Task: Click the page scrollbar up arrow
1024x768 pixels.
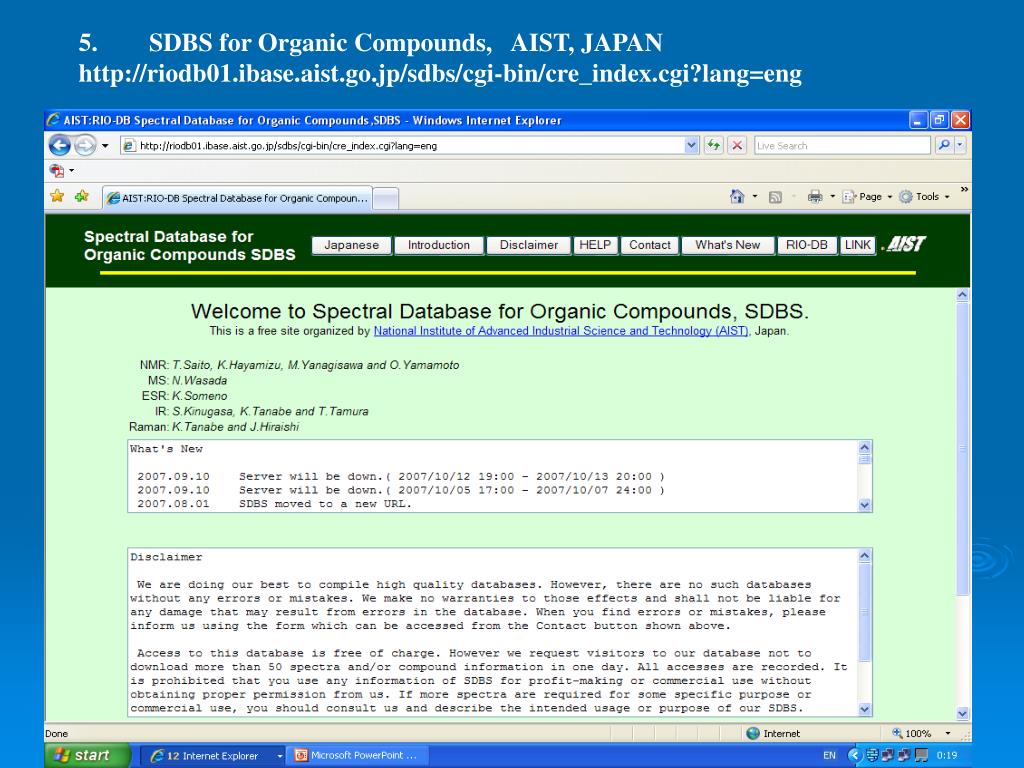Action: (x=963, y=295)
